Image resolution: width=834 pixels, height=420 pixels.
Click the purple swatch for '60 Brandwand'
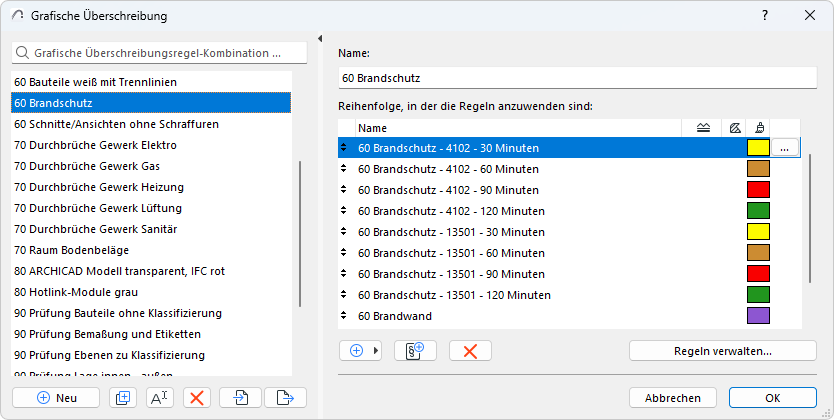pos(758,316)
